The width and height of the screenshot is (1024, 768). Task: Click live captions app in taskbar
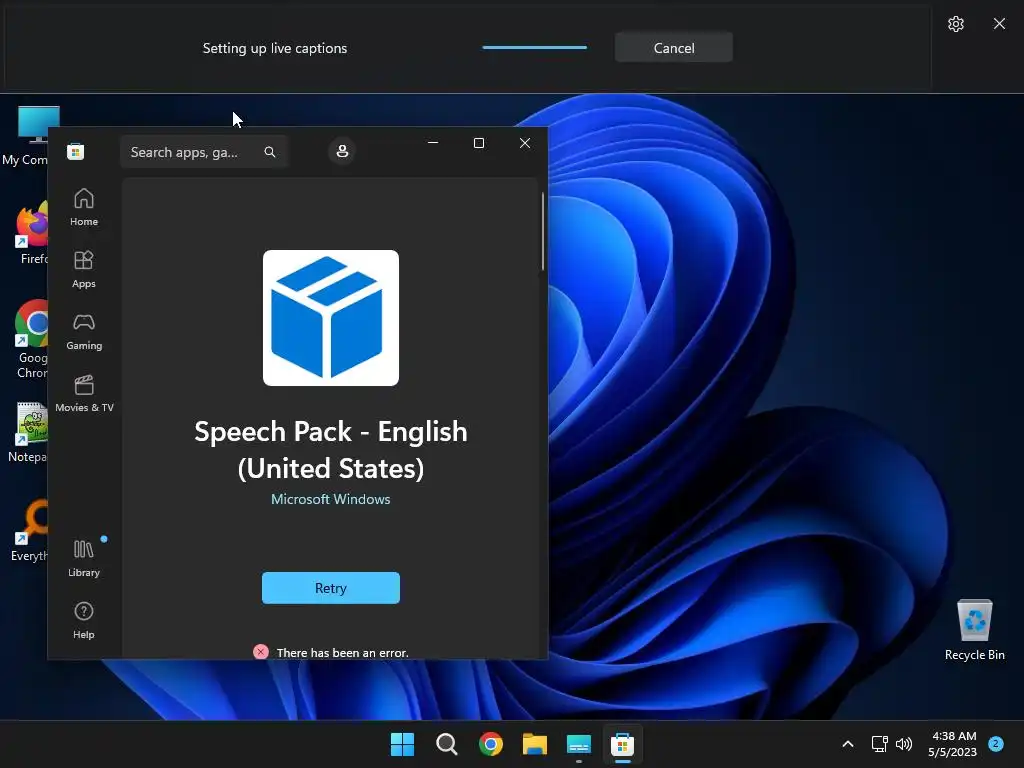[579, 744]
